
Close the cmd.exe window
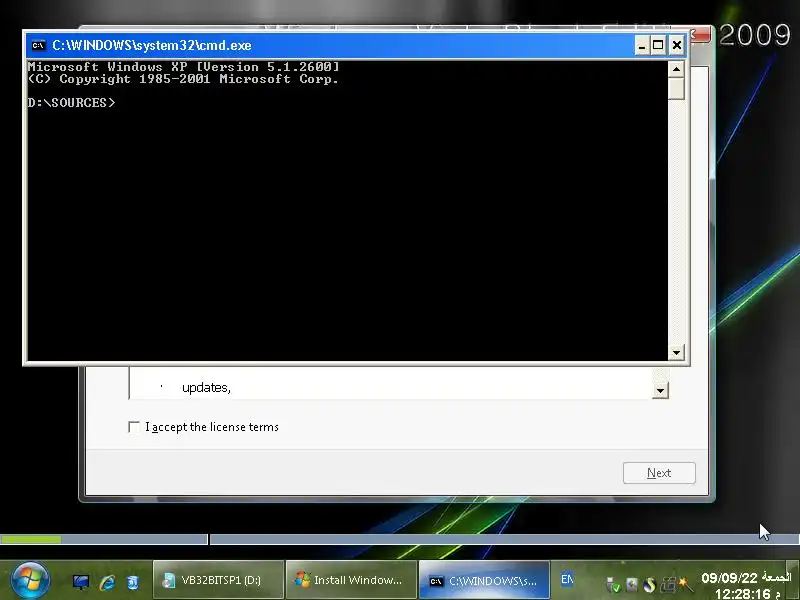(677, 45)
